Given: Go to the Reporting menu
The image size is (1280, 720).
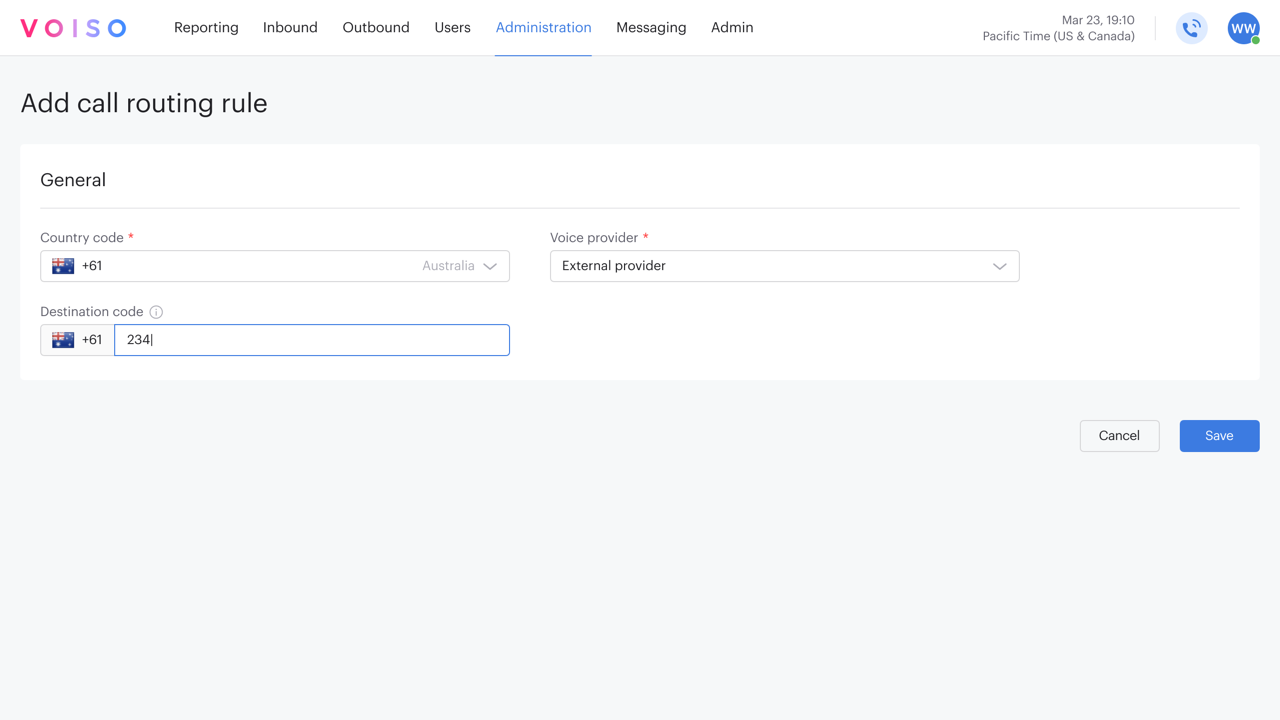Looking at the screenshot, I should tap(206, 28).
